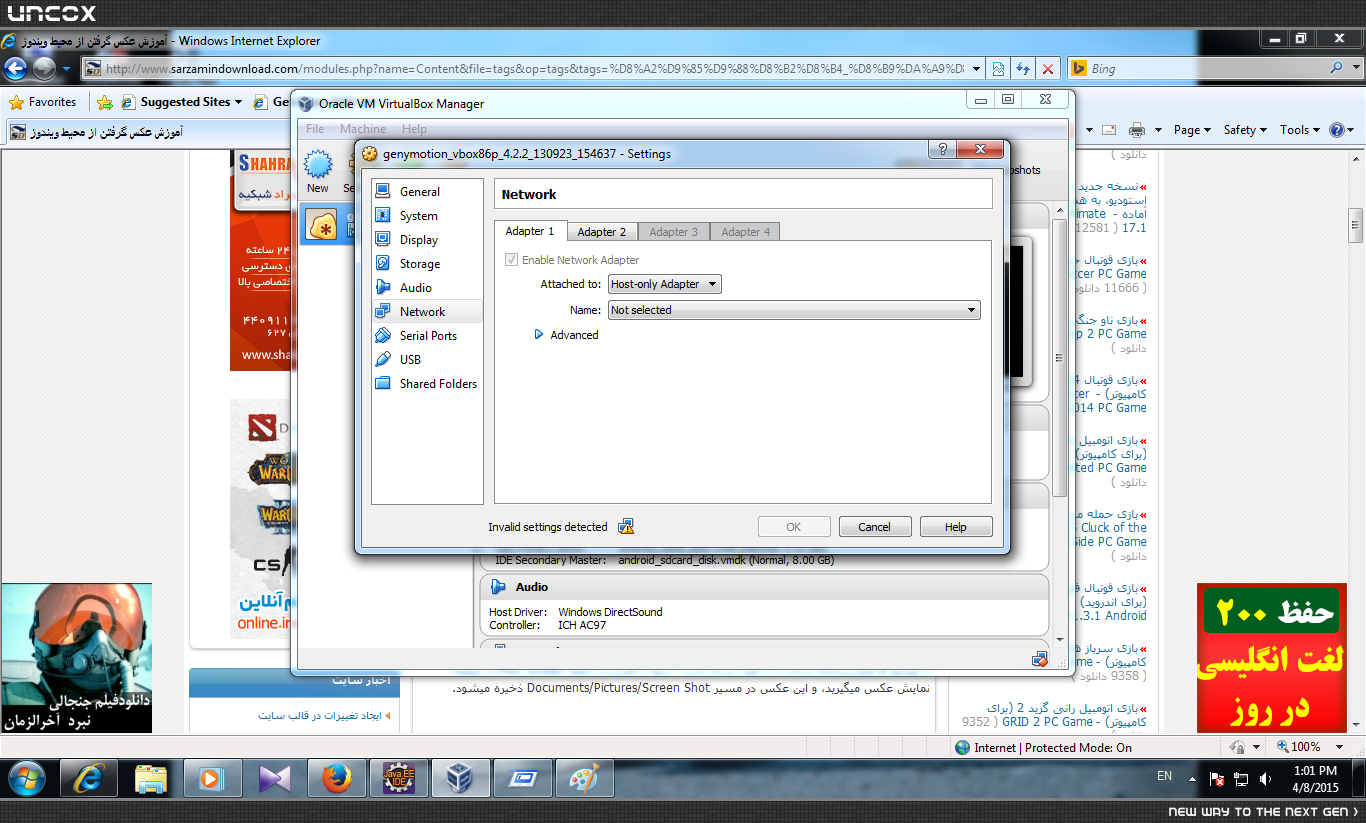The height and width of the screenshot is (823, 1366).
Task: Switch to the Adapter 3 tab
Action: pos(674,232)
